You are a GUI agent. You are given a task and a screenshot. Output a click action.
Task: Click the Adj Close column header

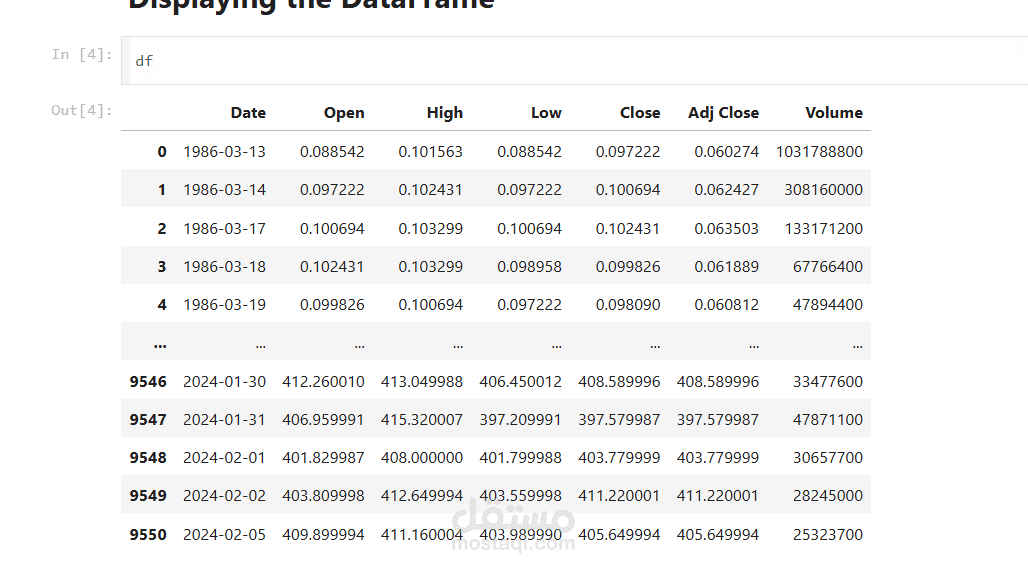click(723, 113)
